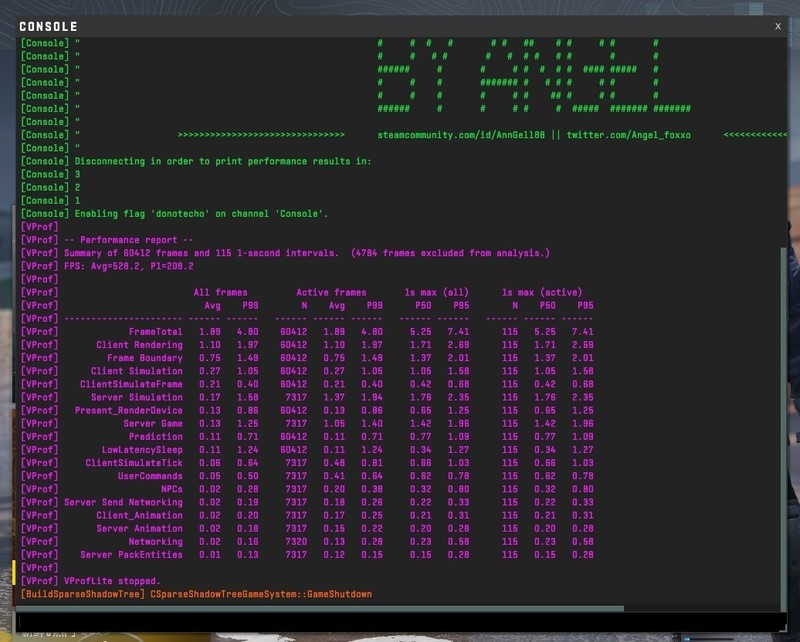Image resolution: width=800 pixels, height=642 pixels.
Task: Click the horizontal scrollbar under the log
Action: point(320,607)
